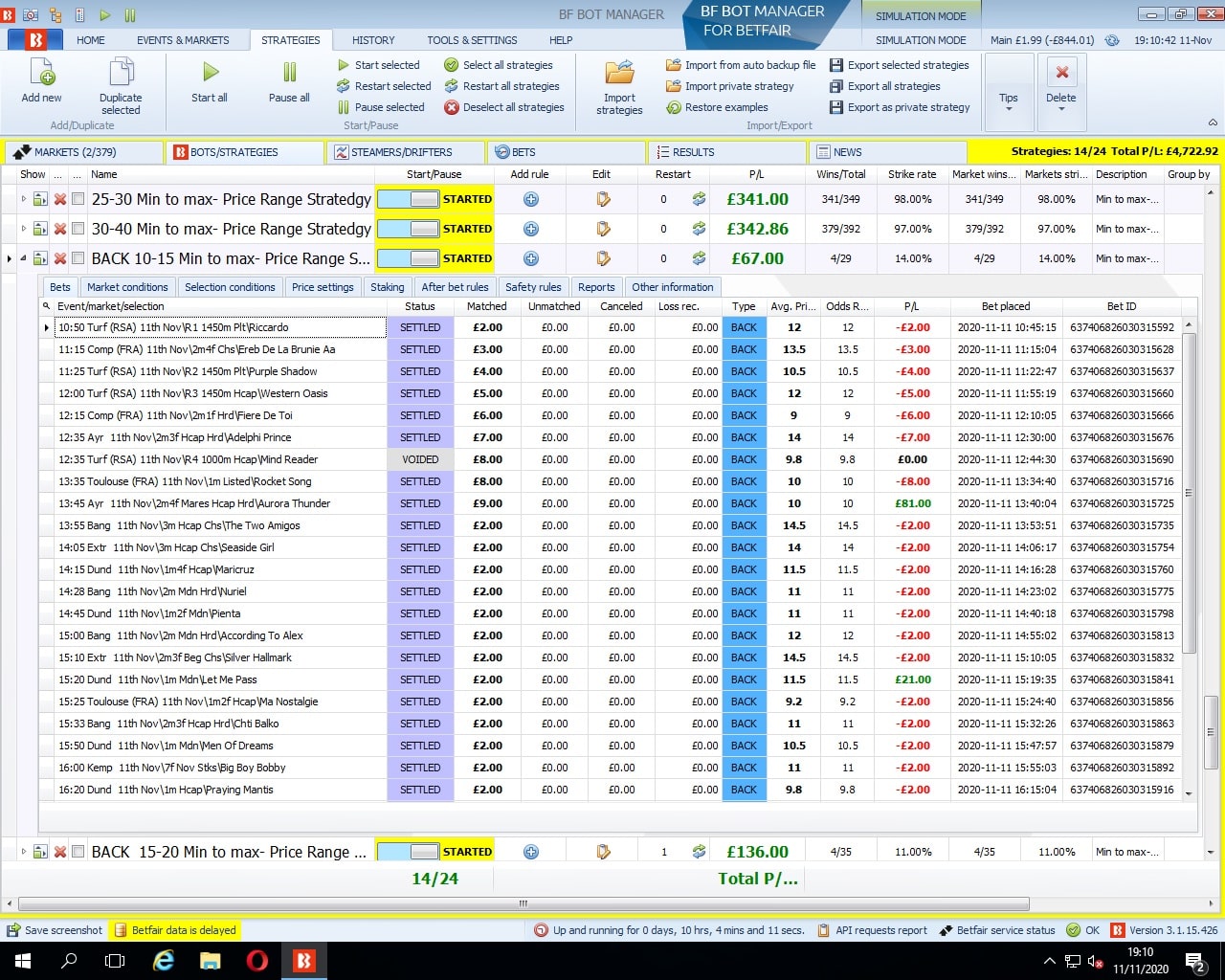
Task: Collapse the ribbon with chevron
Action: [x=1213, y=122]
